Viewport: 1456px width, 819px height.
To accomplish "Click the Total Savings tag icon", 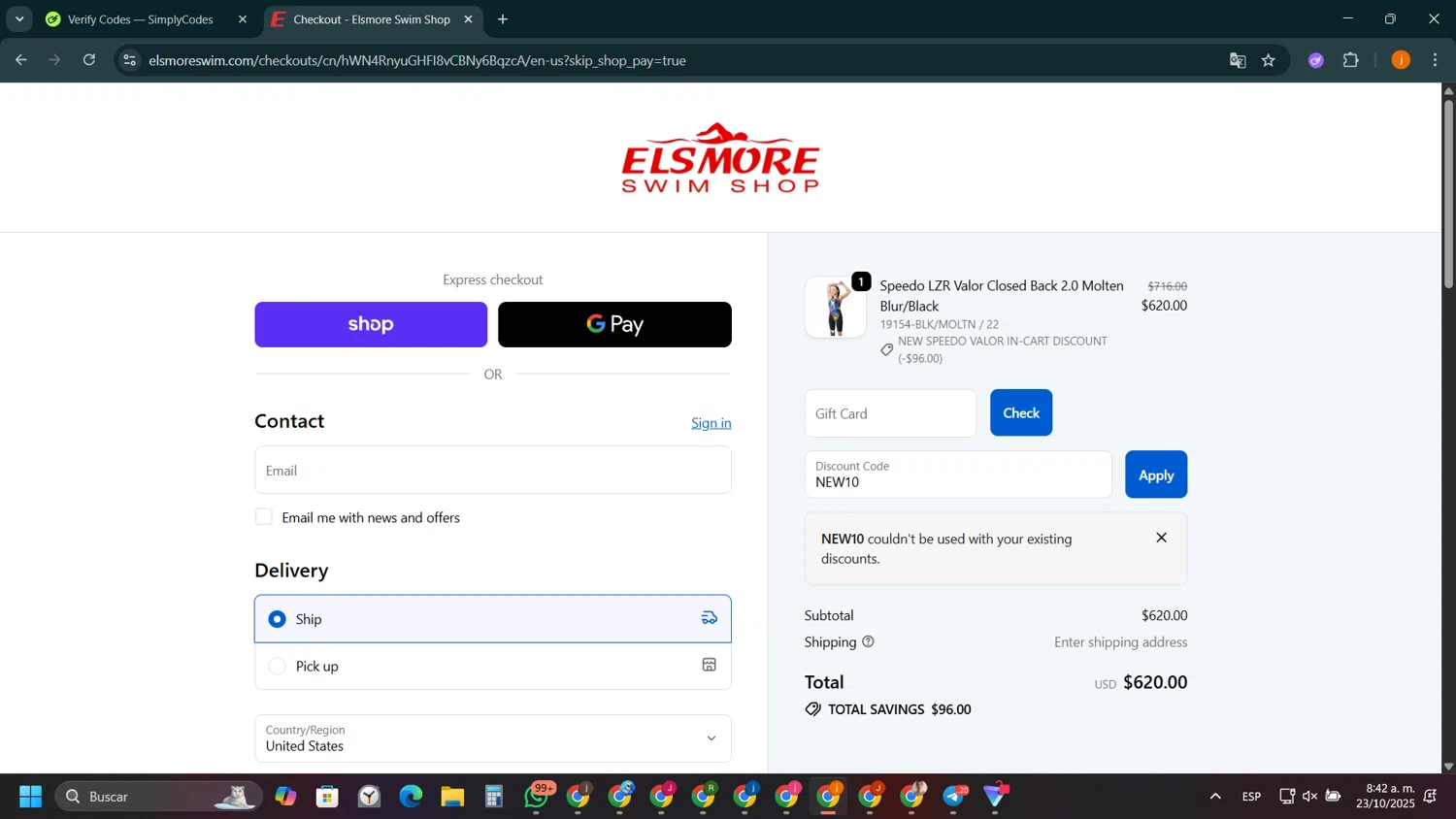I will [813, 709].
